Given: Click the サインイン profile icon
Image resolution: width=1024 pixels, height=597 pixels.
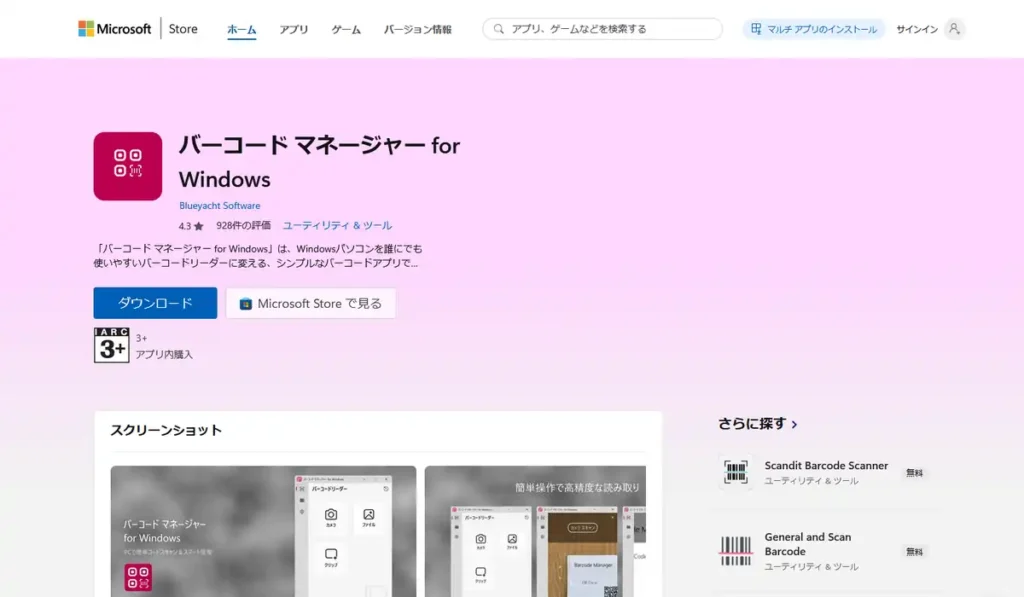Looking at the screenshot, I should [x=952, y=29].
